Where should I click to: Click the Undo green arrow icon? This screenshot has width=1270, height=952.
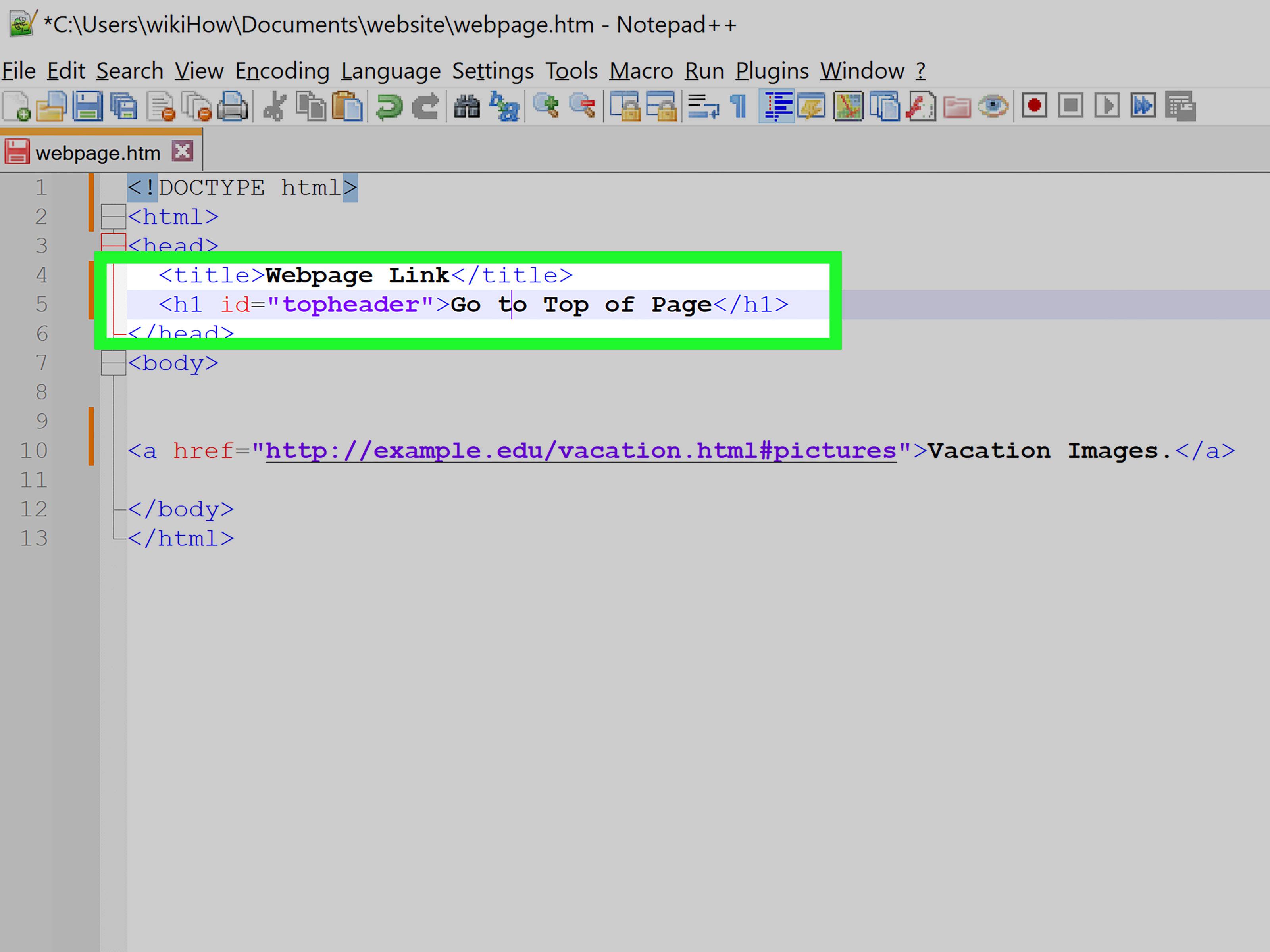[x=389, y=107]
